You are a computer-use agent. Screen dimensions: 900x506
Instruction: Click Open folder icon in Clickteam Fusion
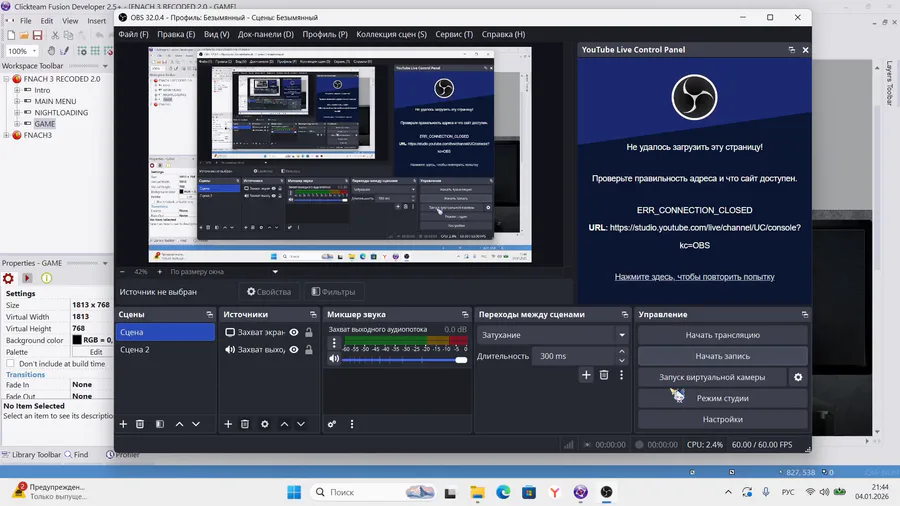(24, 36)
